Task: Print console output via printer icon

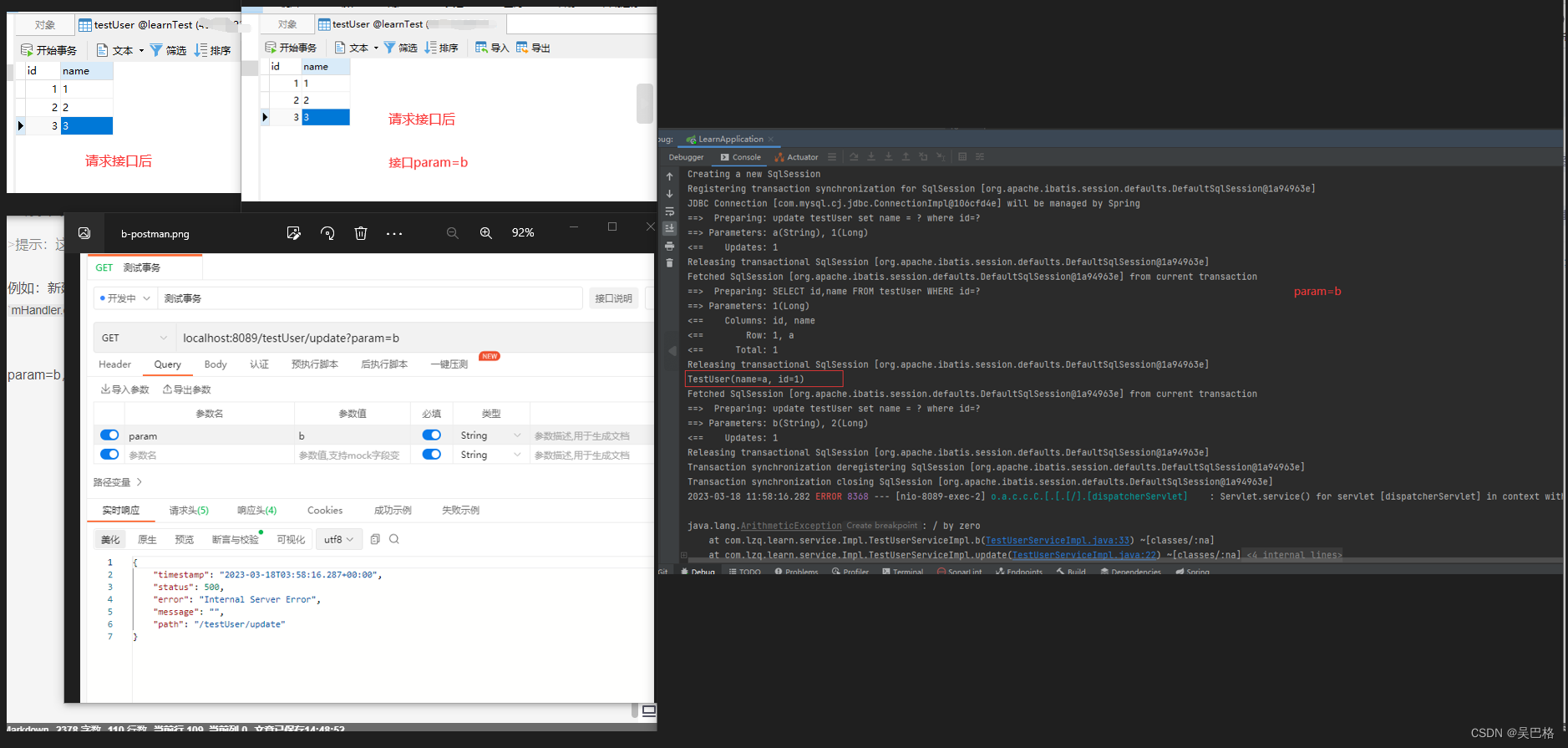Action: 669,246
